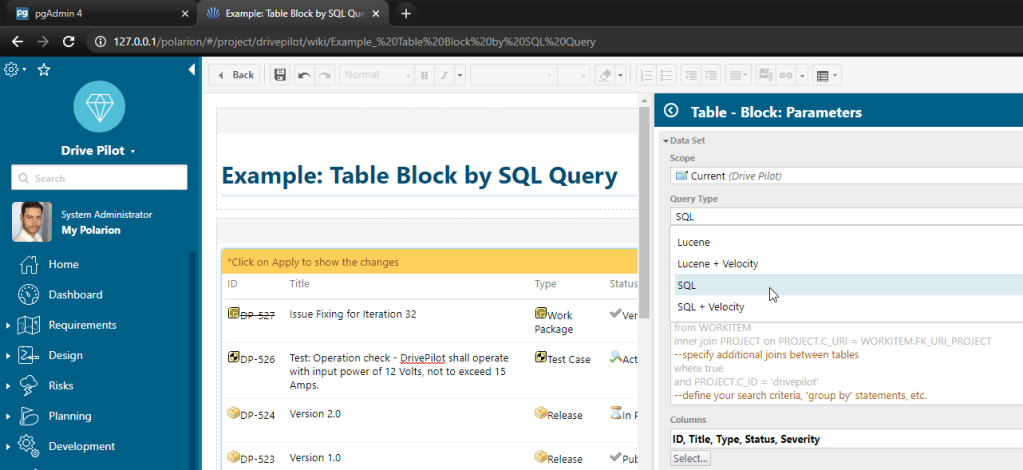Expand the Requirements tree node
The image size is (1023, 470).
(8, 325)
